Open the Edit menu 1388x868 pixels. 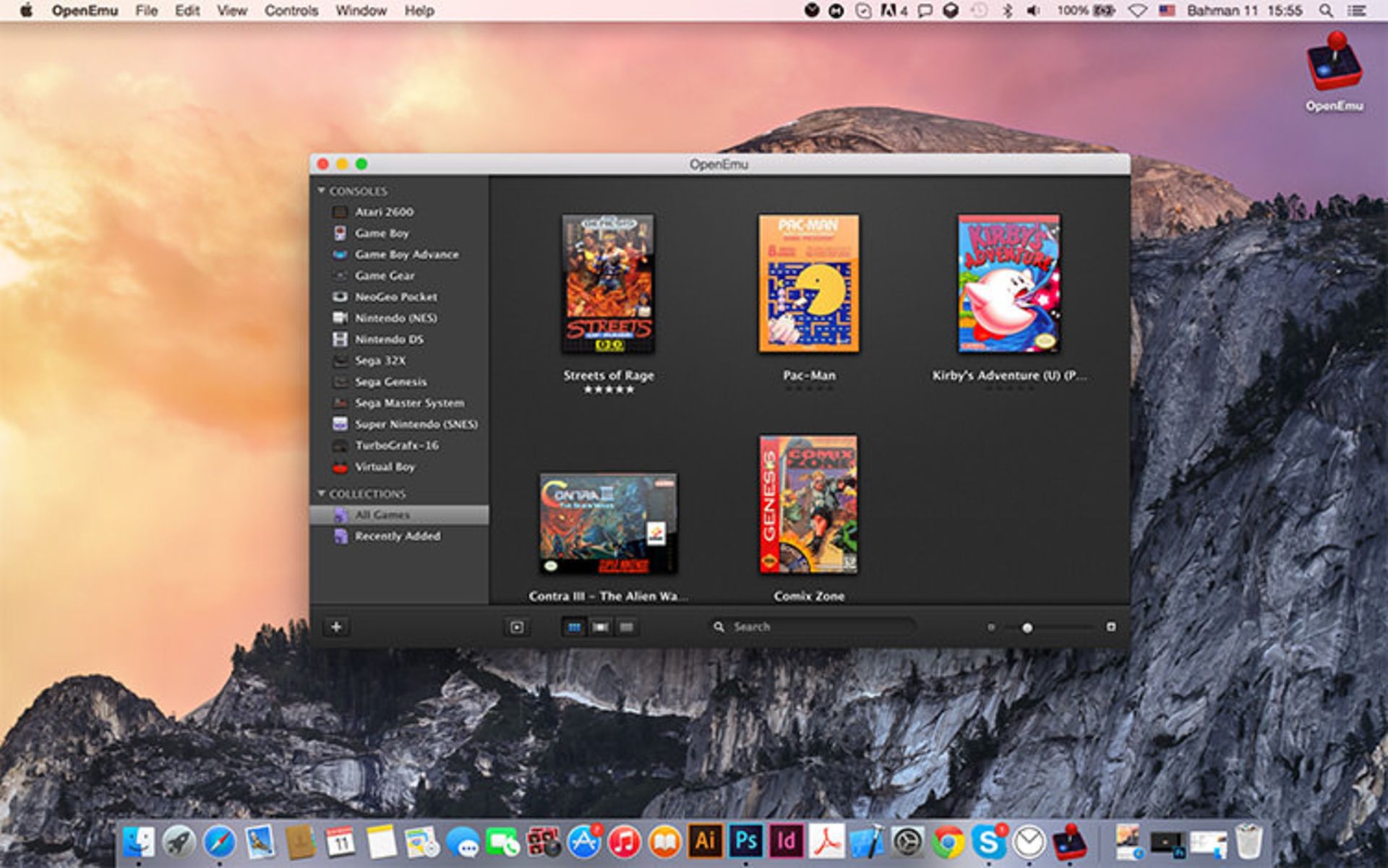[187, 11]
